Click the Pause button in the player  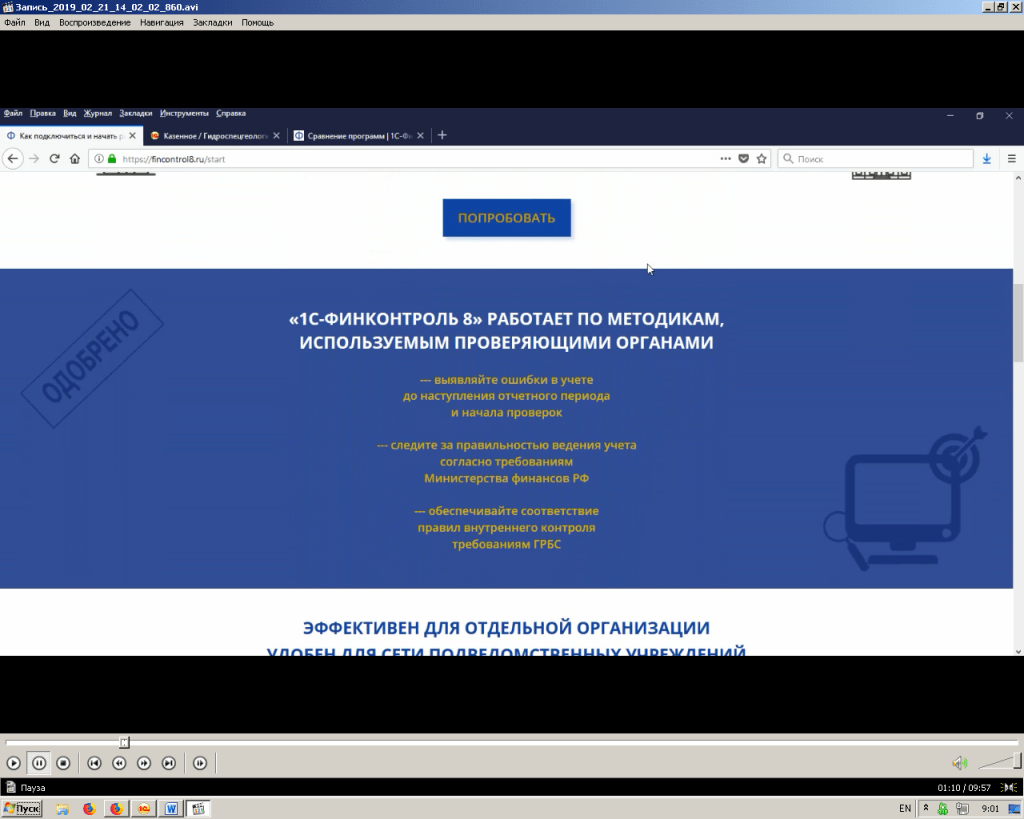tap(39, 763)
